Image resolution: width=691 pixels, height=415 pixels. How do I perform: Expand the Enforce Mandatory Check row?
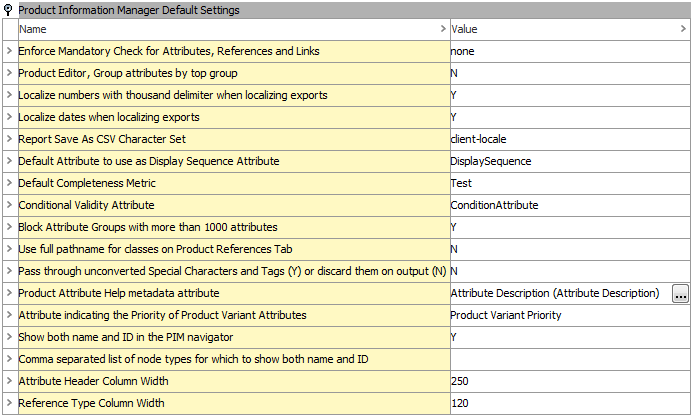9,51
